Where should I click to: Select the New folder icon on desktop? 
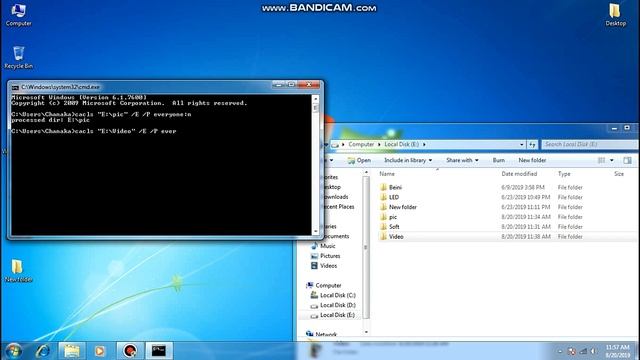[18, 271]
